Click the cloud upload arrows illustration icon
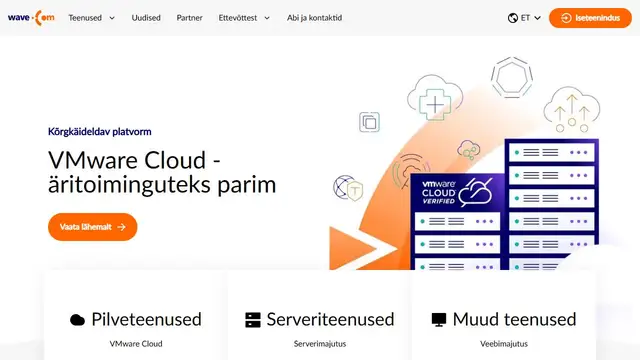 pyautogui.click(x=572, y=109)
